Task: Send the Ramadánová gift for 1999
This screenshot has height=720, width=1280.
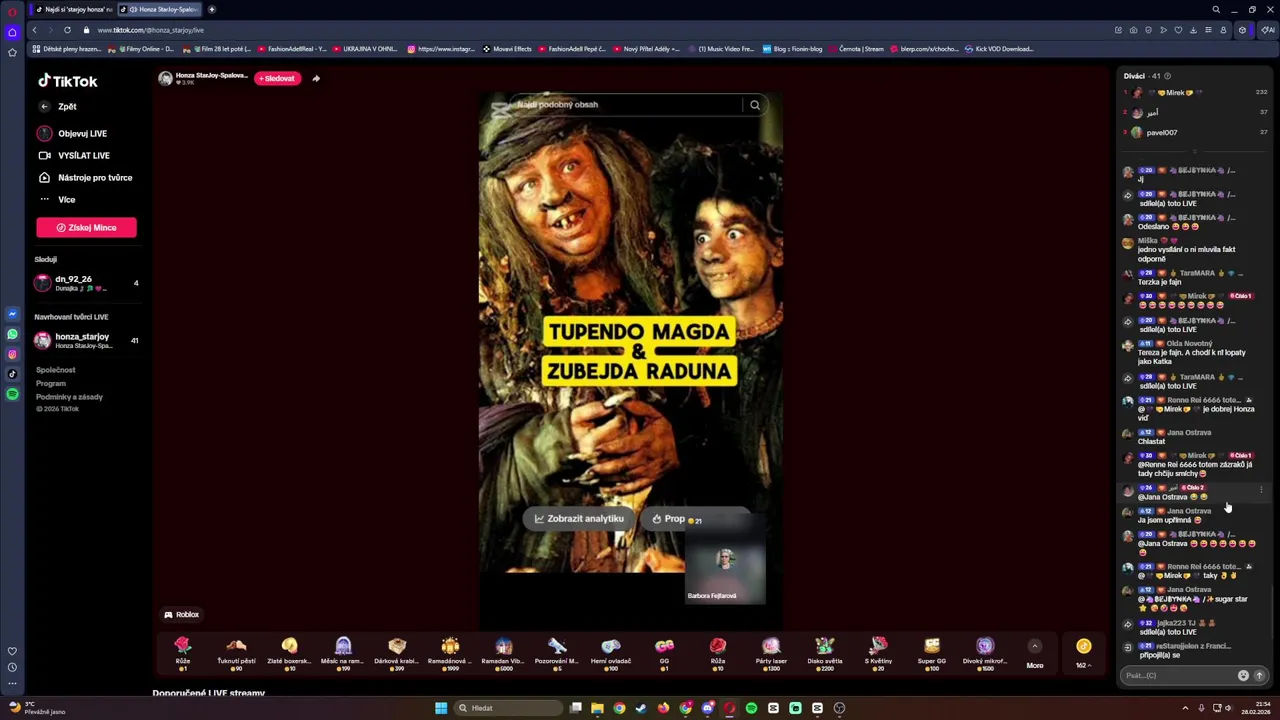Action: pyautogui.click(x=450, y=653)
